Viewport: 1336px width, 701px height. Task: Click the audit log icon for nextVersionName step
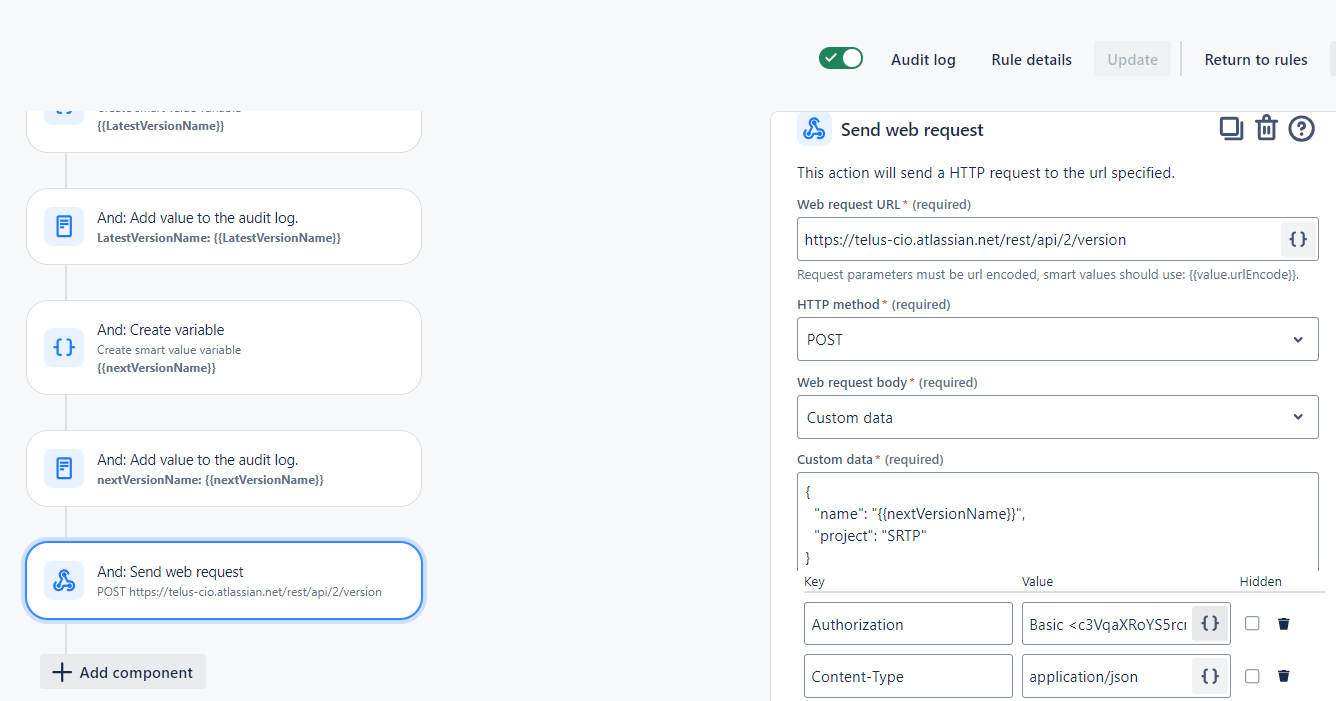pyautogui.click(x=64, y=468)
